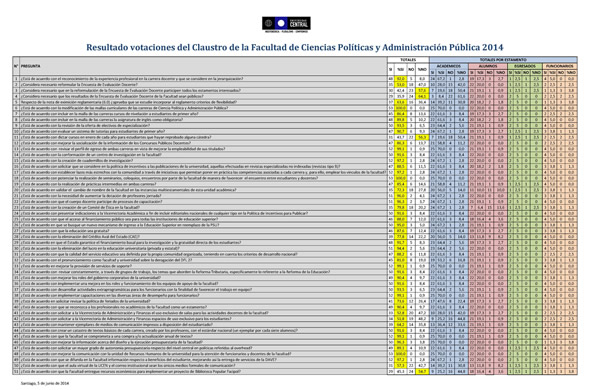Click the green EGRESADOS group header
Screen dimensions: 590x390
tap(525, 66)
